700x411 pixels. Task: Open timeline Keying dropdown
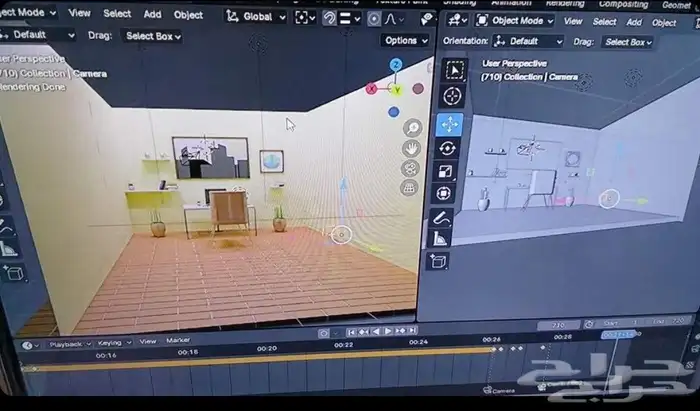point(114,343)
